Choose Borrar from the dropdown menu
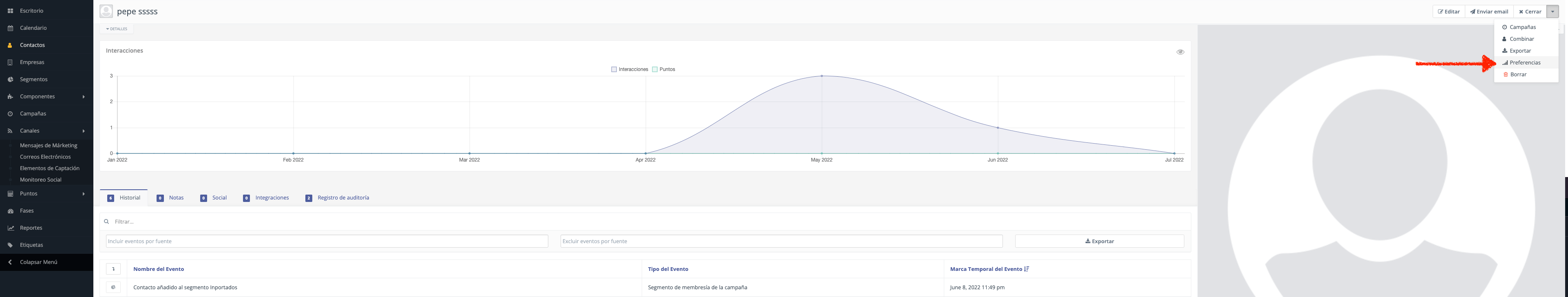Viewport: 1568px width, 297px height. point(1526,74)
